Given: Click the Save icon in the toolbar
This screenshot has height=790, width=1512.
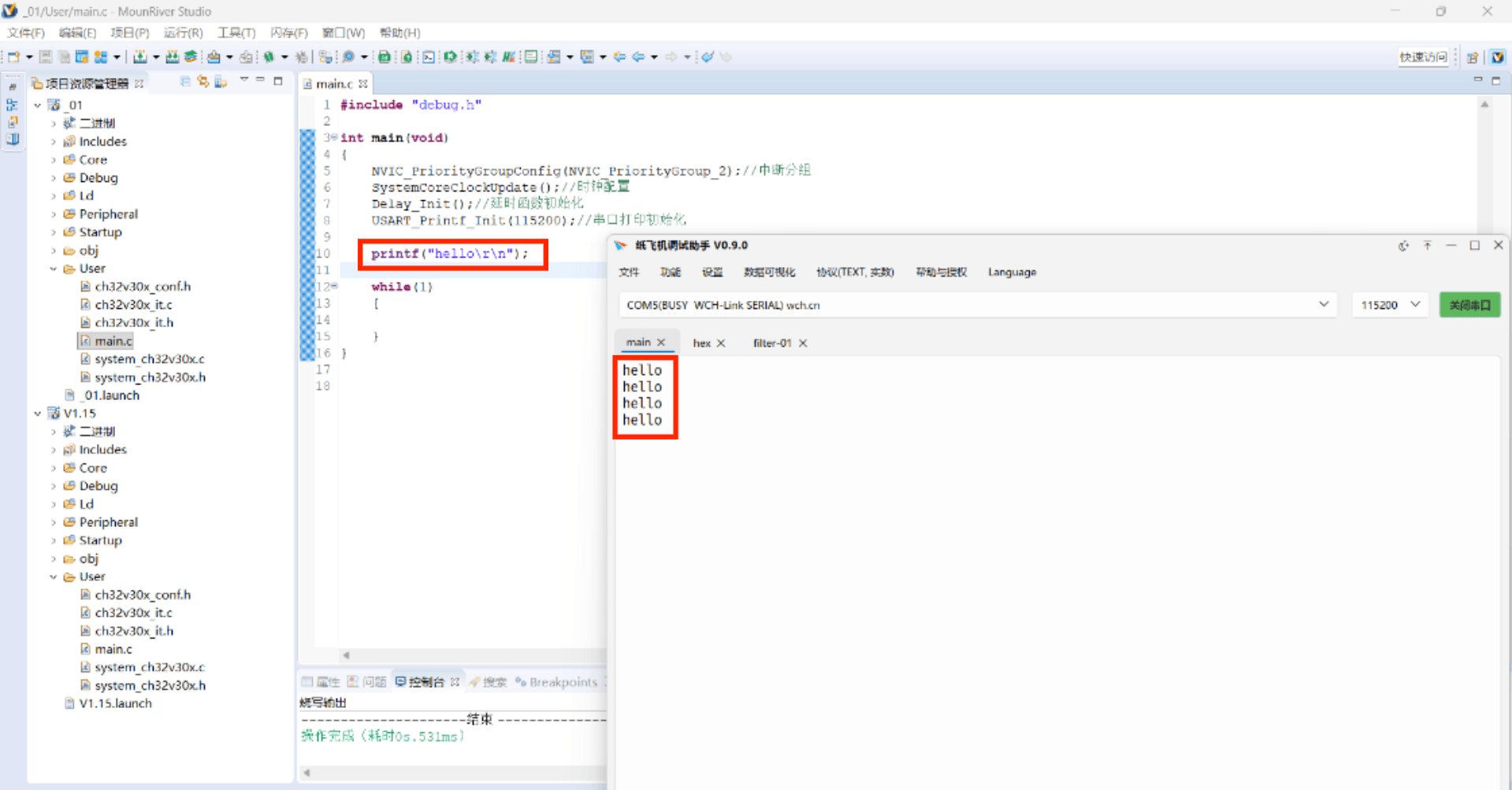Looking at the screenshot, I should tap(46, 57).
